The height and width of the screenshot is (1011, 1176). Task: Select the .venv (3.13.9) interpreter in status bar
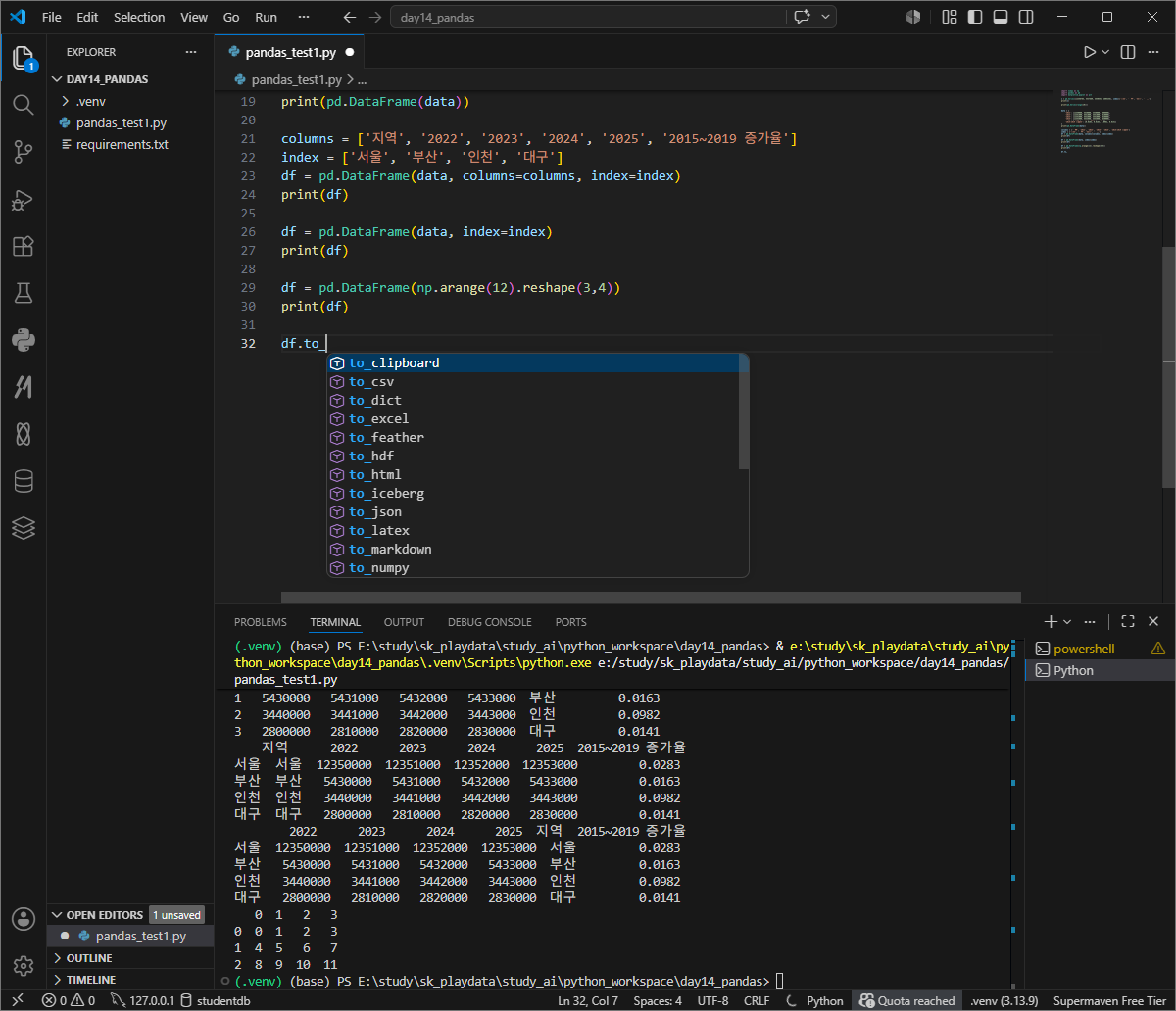click(x=1004, y=1000)
